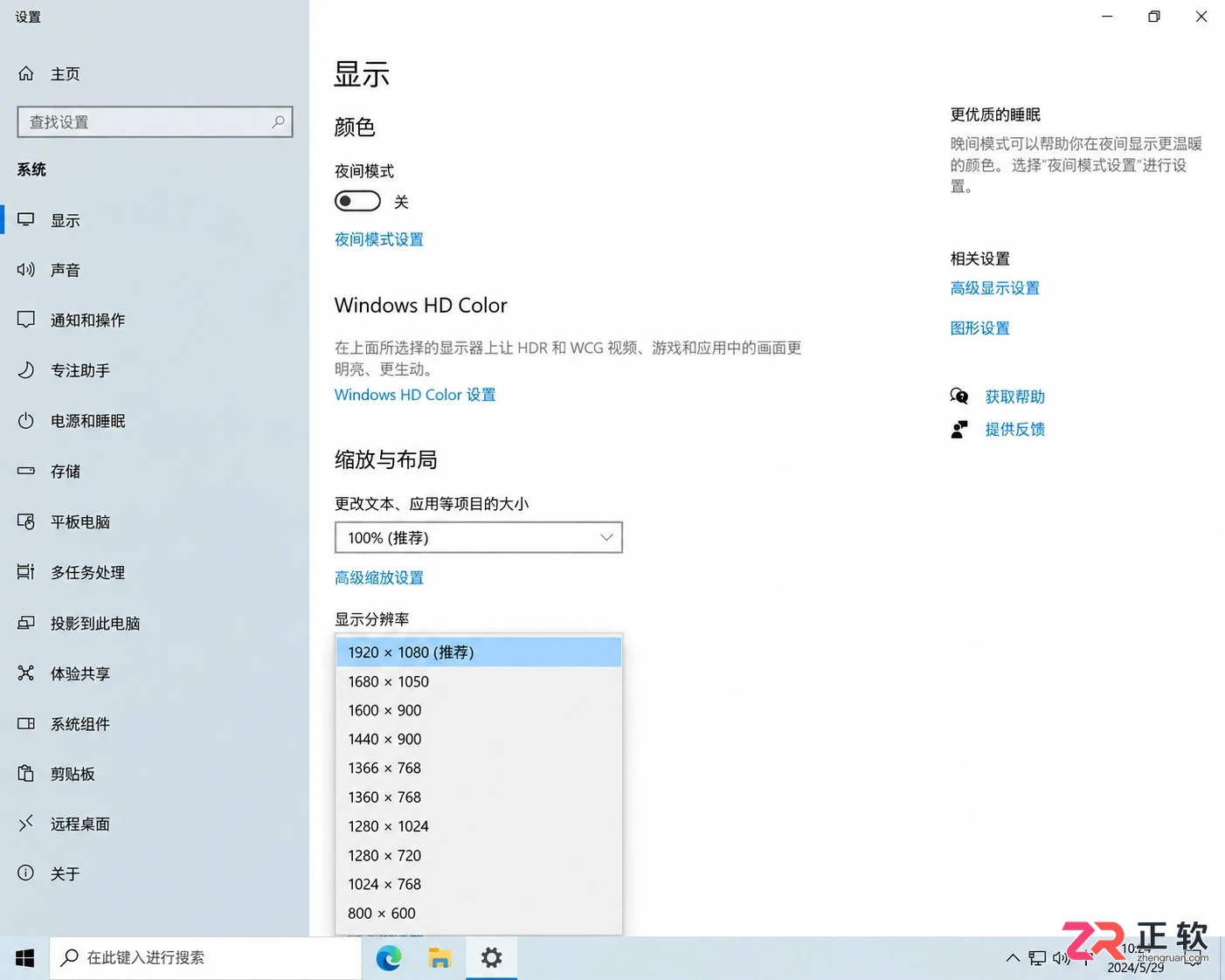
Task: Click the 剪贴板 clipboard icon
Action: (x=26, y=773)
